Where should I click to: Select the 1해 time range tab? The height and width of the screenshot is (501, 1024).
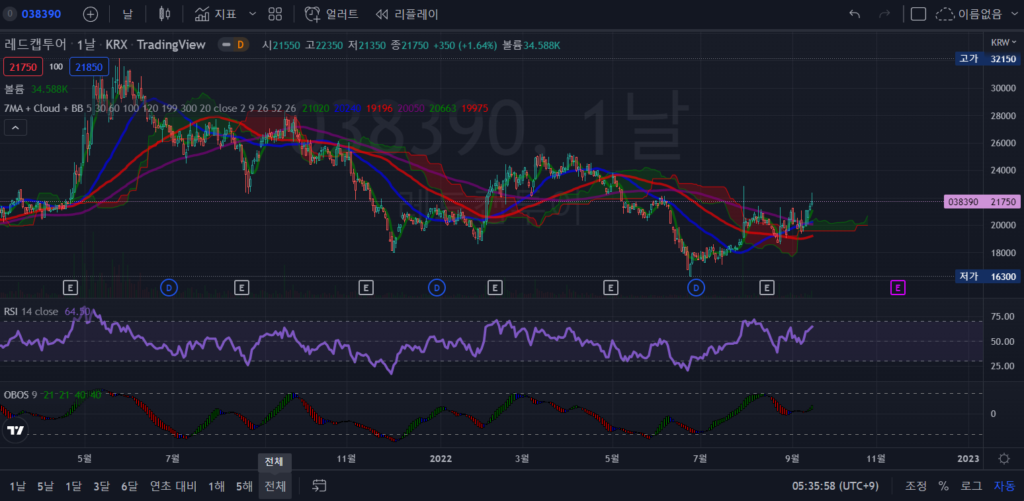[216, 485]
